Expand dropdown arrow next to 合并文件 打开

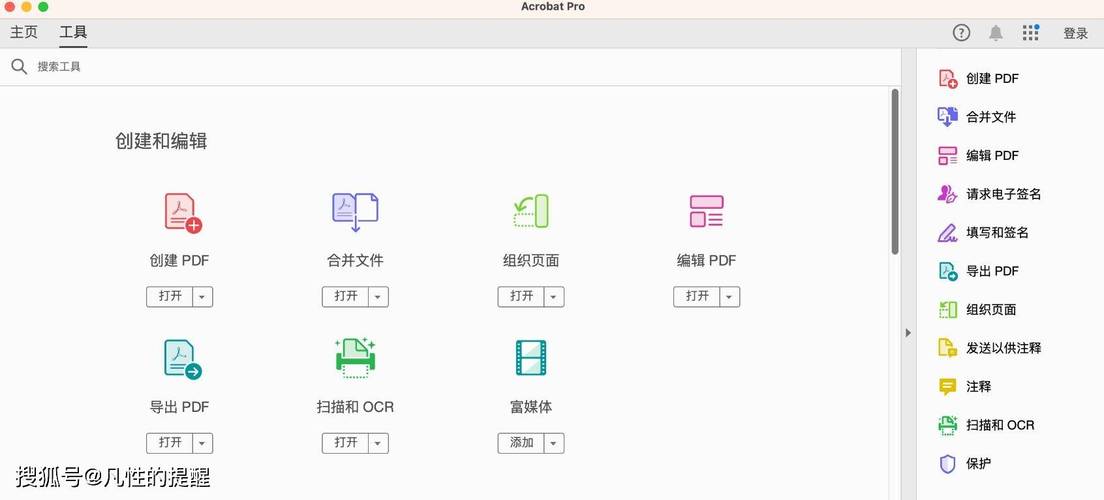pos(378,297)
